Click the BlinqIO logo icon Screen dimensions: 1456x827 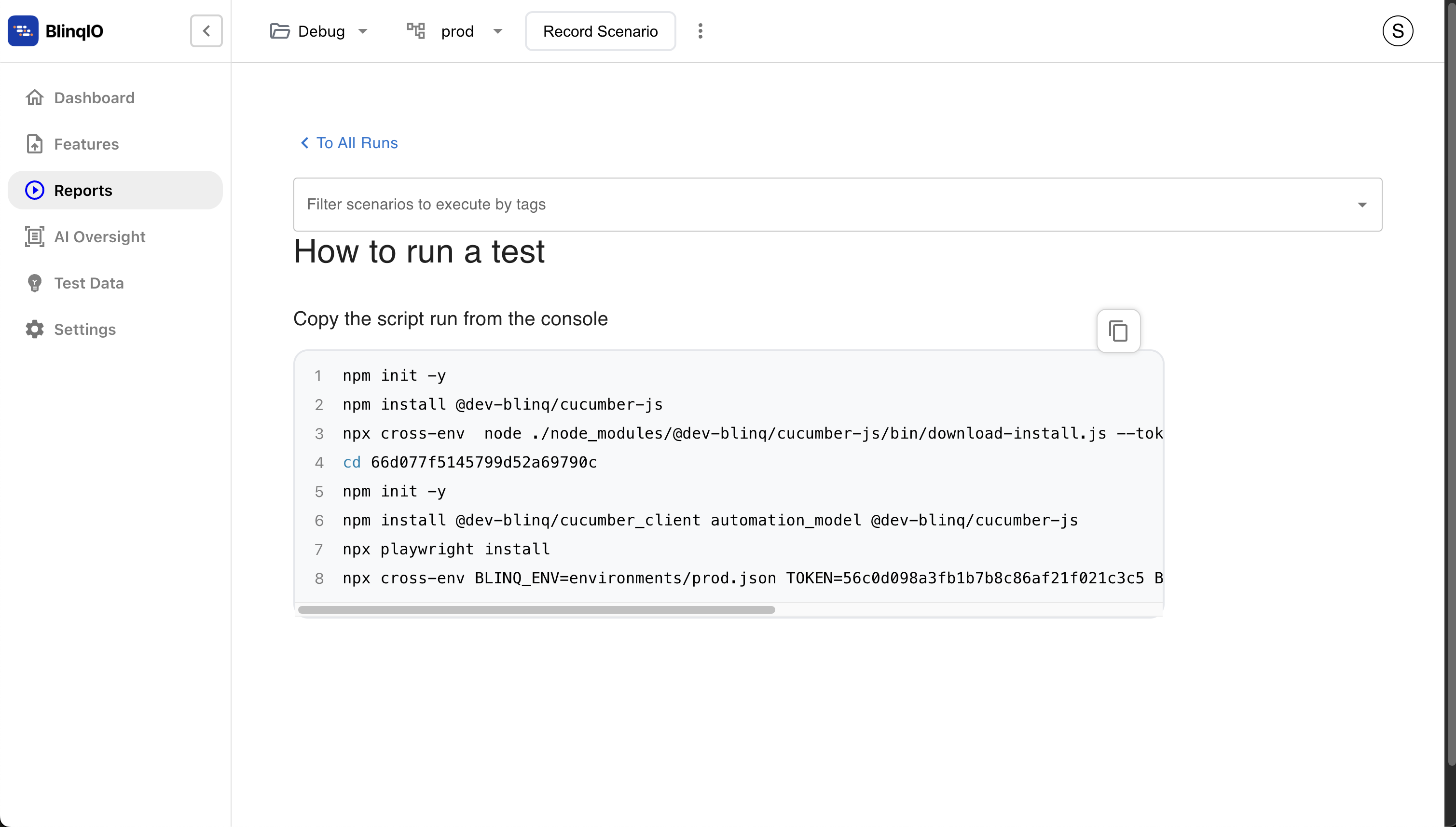point(23,31)
